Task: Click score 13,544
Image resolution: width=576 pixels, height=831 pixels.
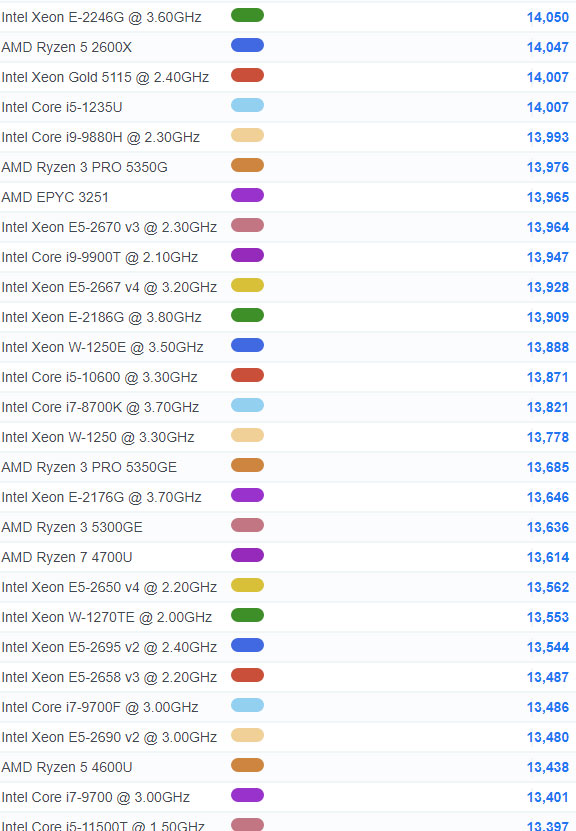Action: click(547, 647)
